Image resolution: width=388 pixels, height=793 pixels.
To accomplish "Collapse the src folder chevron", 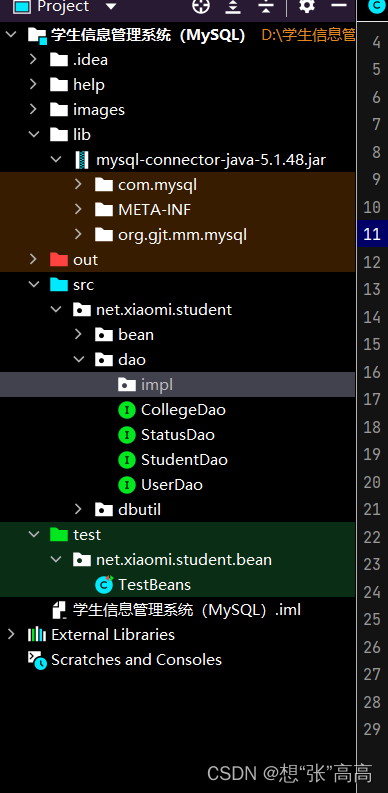I will [x=34, y=285].
